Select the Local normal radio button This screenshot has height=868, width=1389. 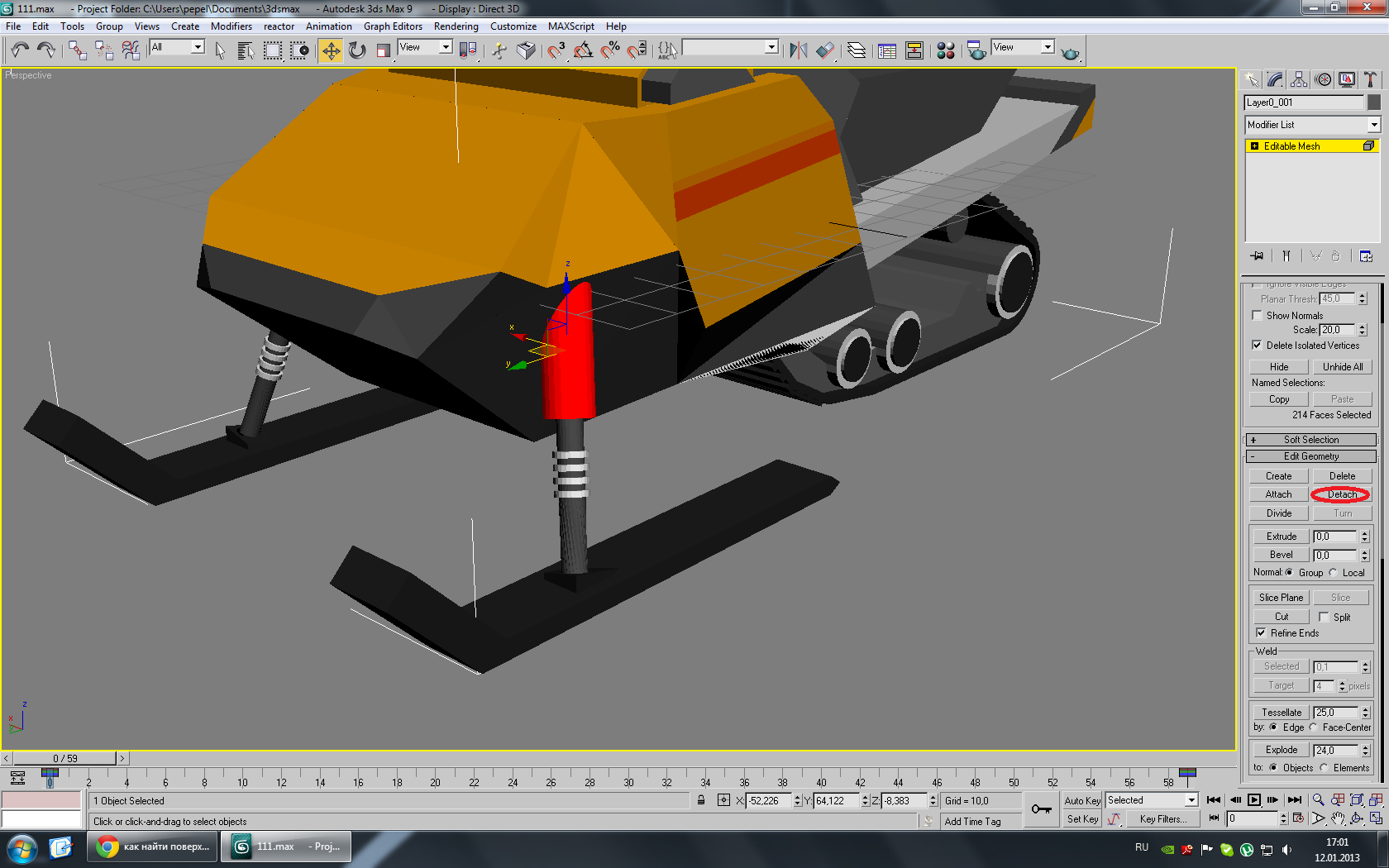pos(1333,573)
